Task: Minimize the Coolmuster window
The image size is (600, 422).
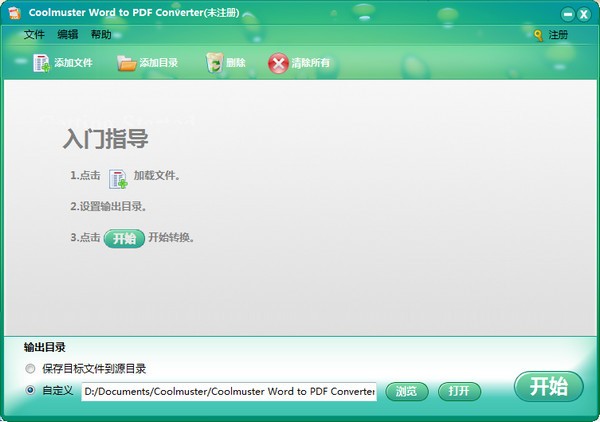Action: [x=567, y=15]
